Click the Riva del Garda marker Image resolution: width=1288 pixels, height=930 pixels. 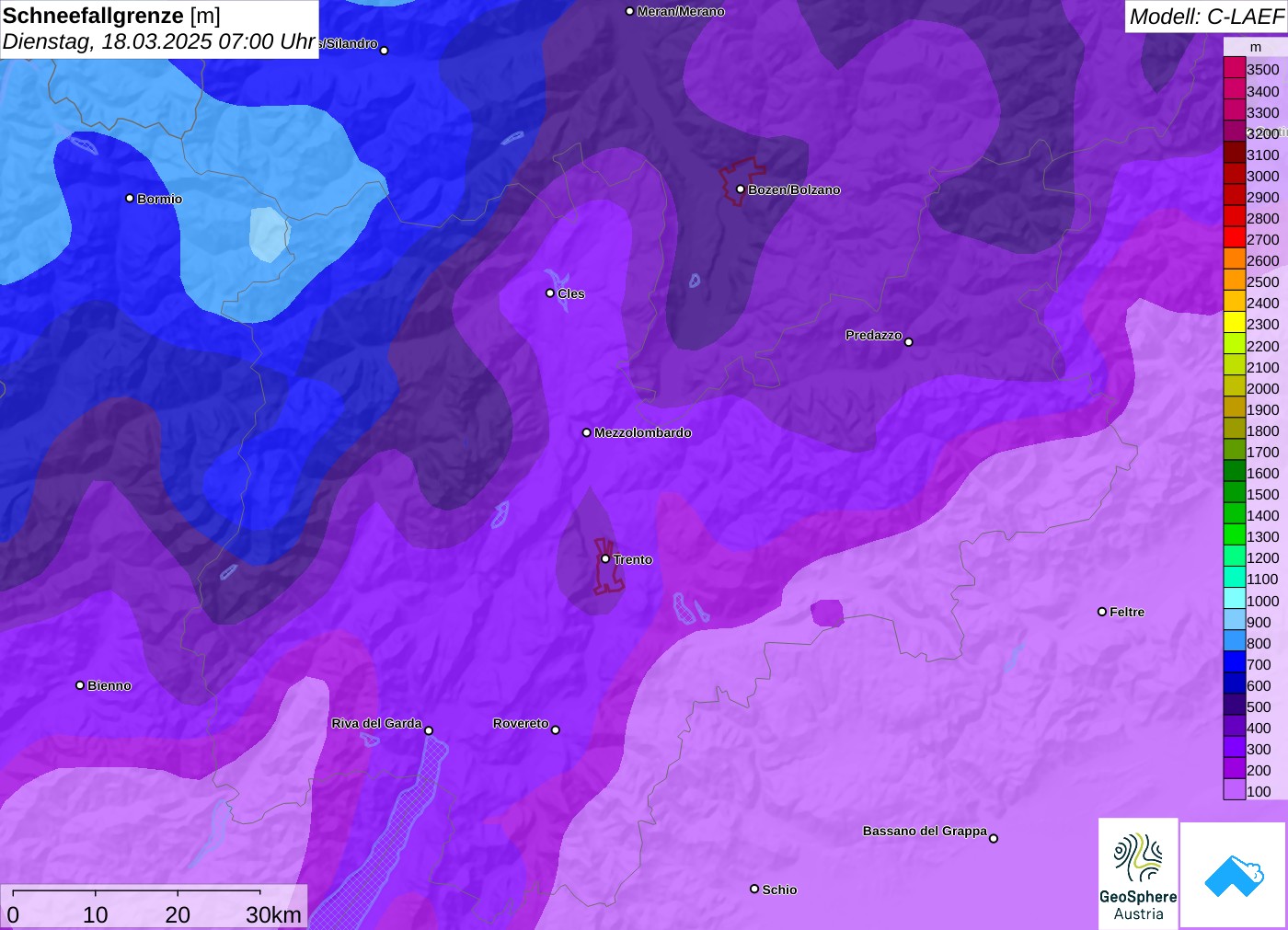point(429,730)
